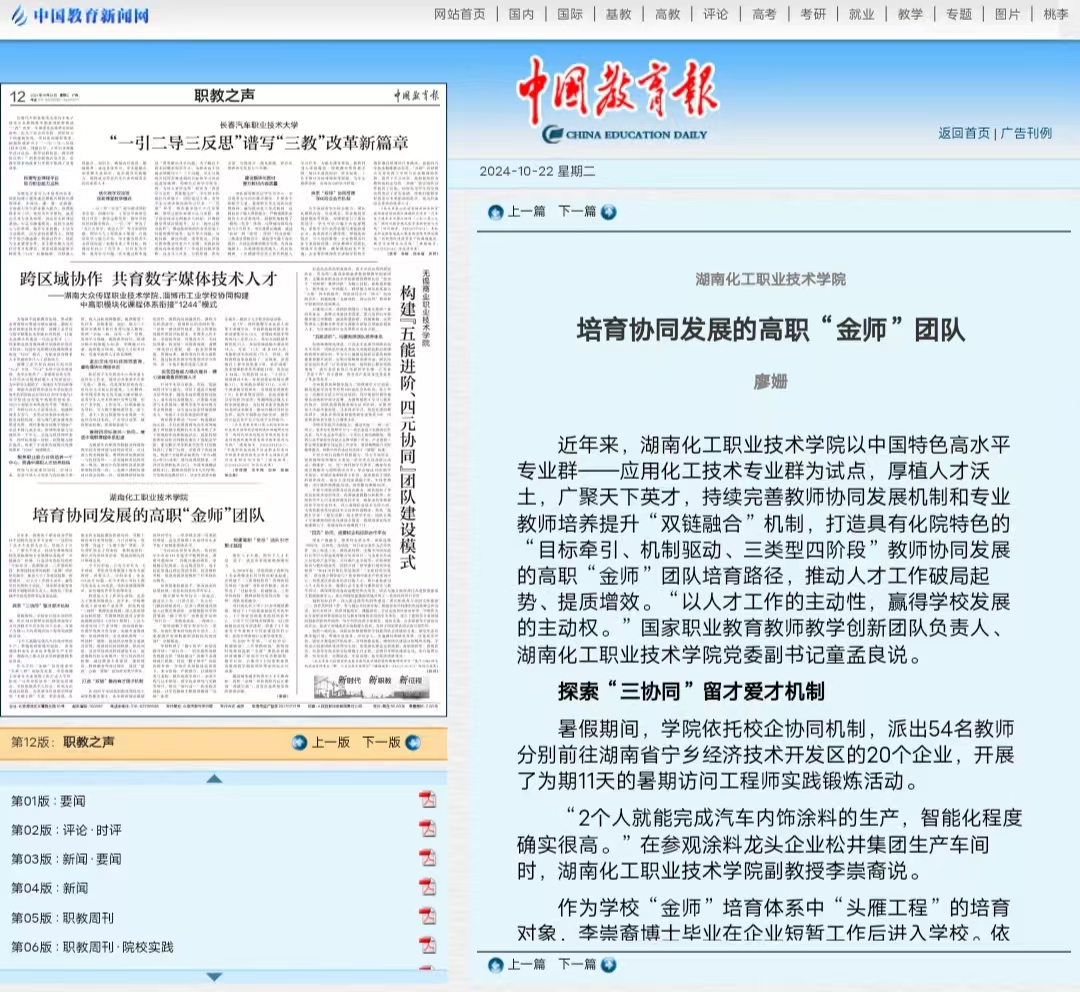The width and height of the screenshot is (1080, 992).
Task: Click the 下一篇 arrow icon below the article
Action: click(608, 965)
